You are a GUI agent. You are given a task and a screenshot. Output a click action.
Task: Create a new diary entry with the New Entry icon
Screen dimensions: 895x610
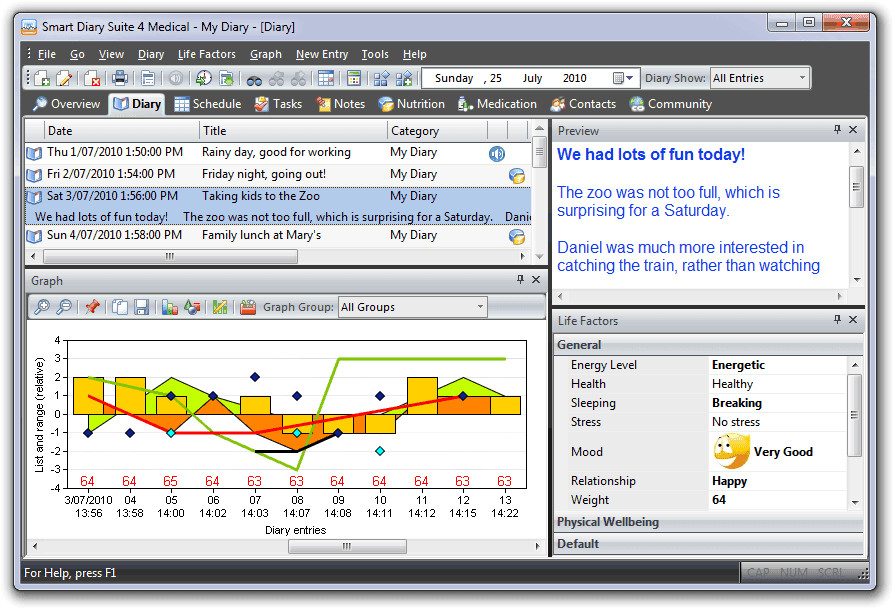pyautogui.click(x=42, y=77)
